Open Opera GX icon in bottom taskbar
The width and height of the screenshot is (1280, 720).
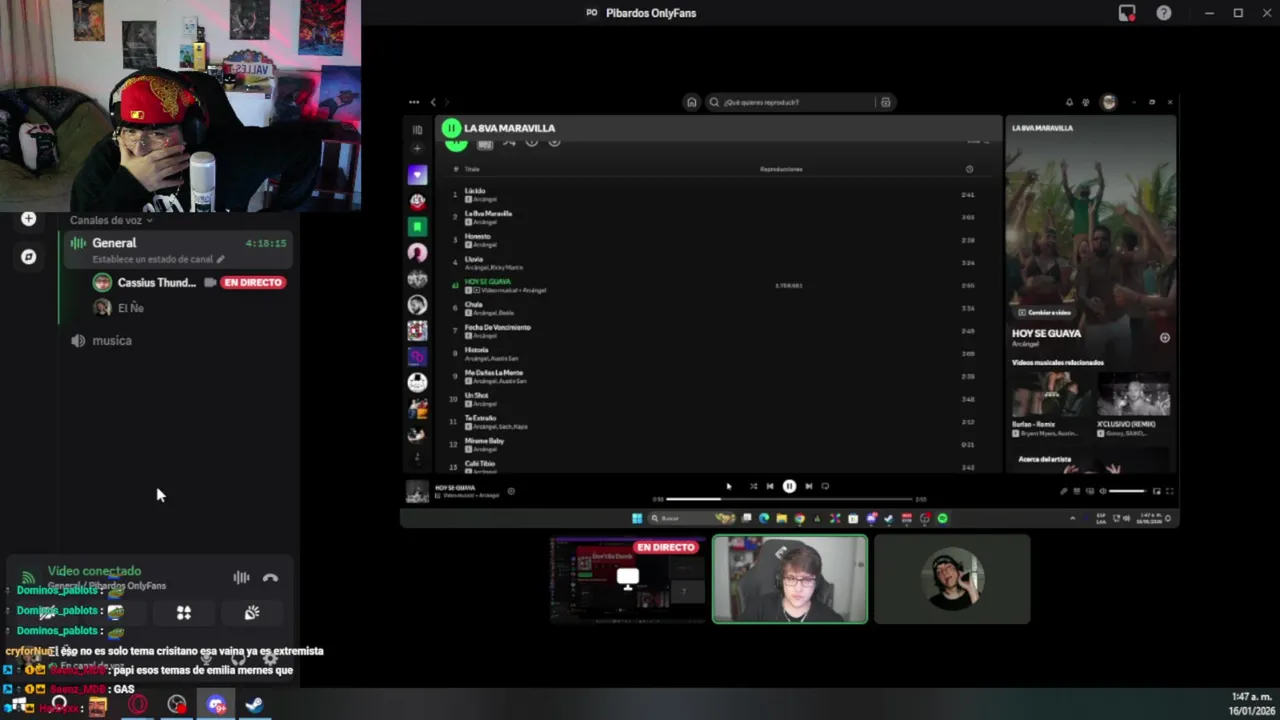(137, 705)
